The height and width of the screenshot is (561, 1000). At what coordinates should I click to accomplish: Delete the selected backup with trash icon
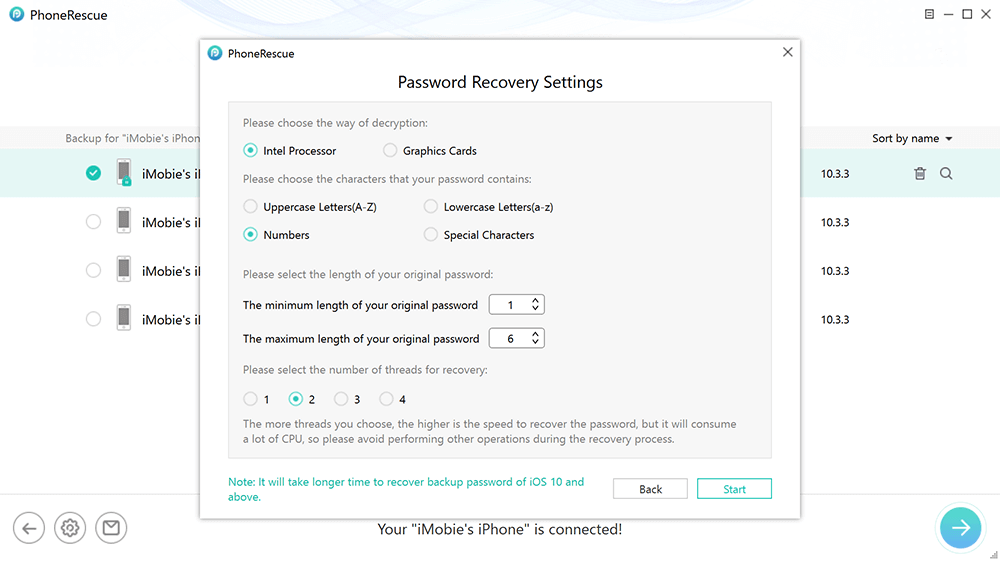(x=920, y=174)
